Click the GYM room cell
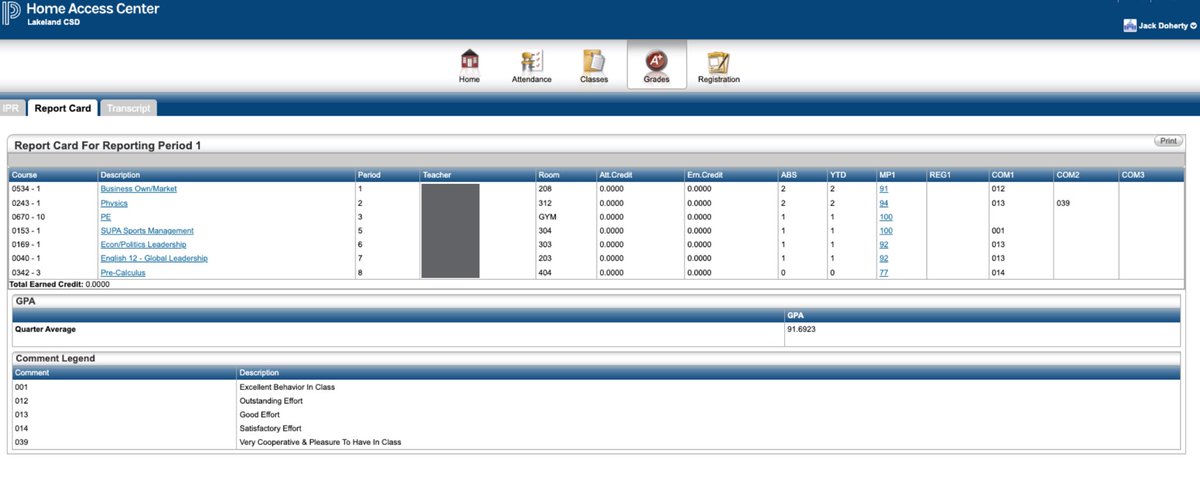 [x=547, y=216]
